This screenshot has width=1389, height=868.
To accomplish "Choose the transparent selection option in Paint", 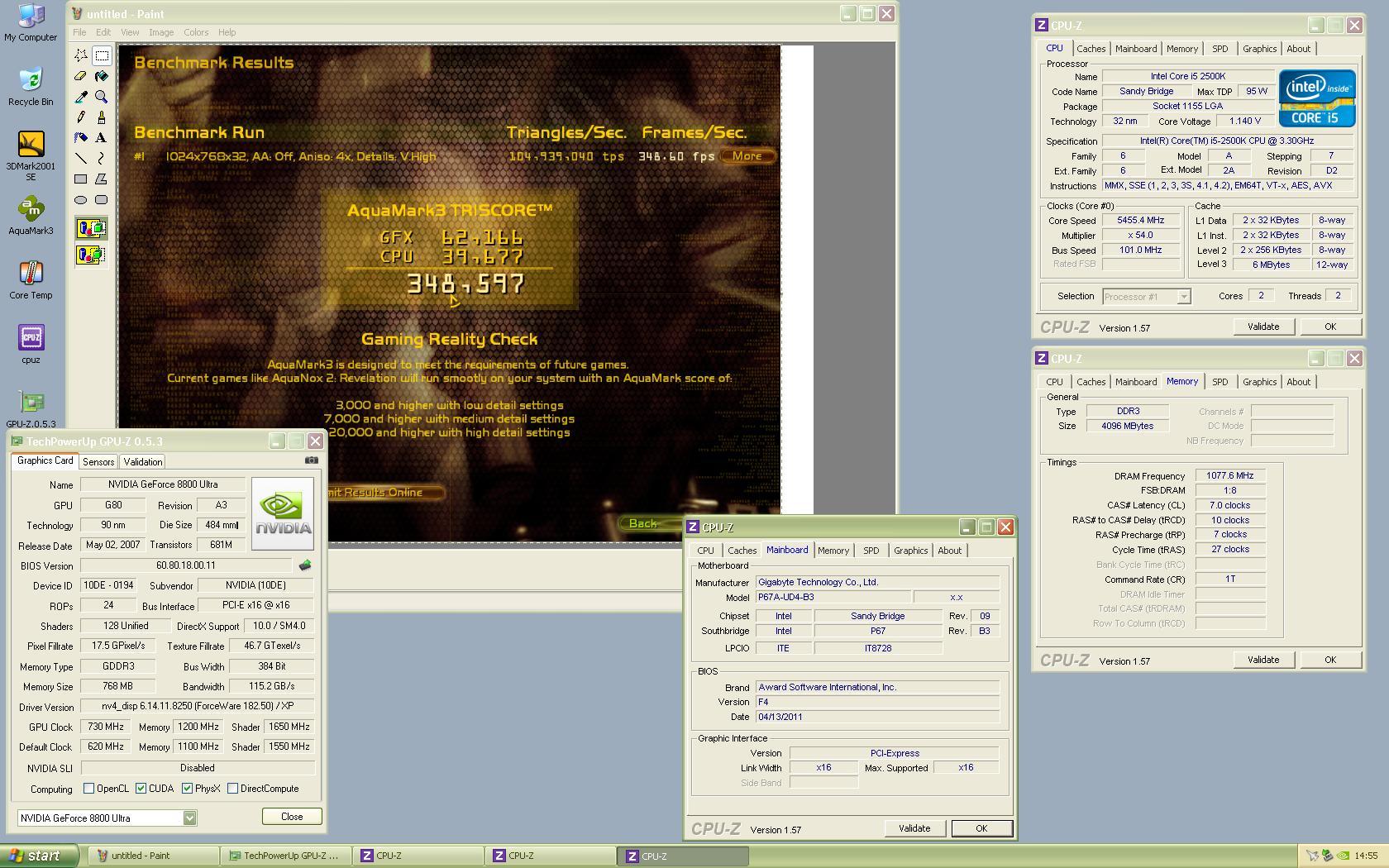I will point(91,255).
